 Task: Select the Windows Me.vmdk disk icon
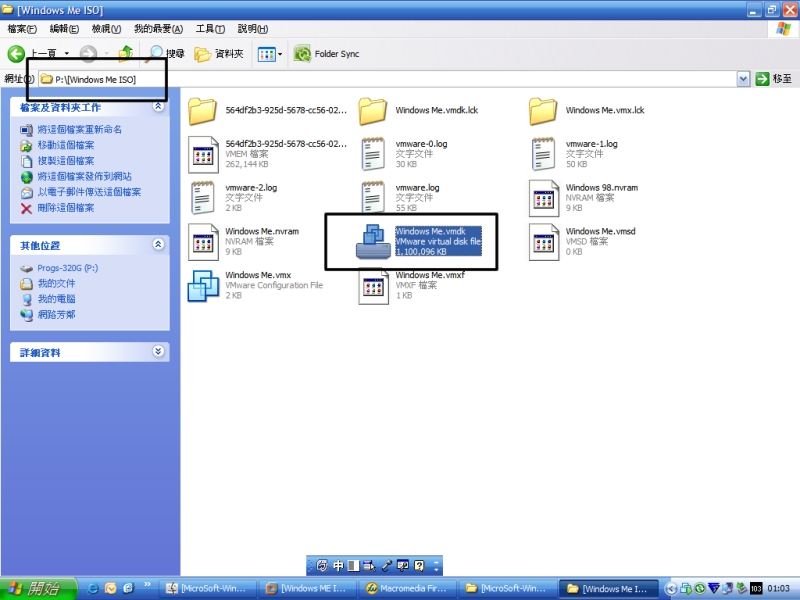coord(373,242)
